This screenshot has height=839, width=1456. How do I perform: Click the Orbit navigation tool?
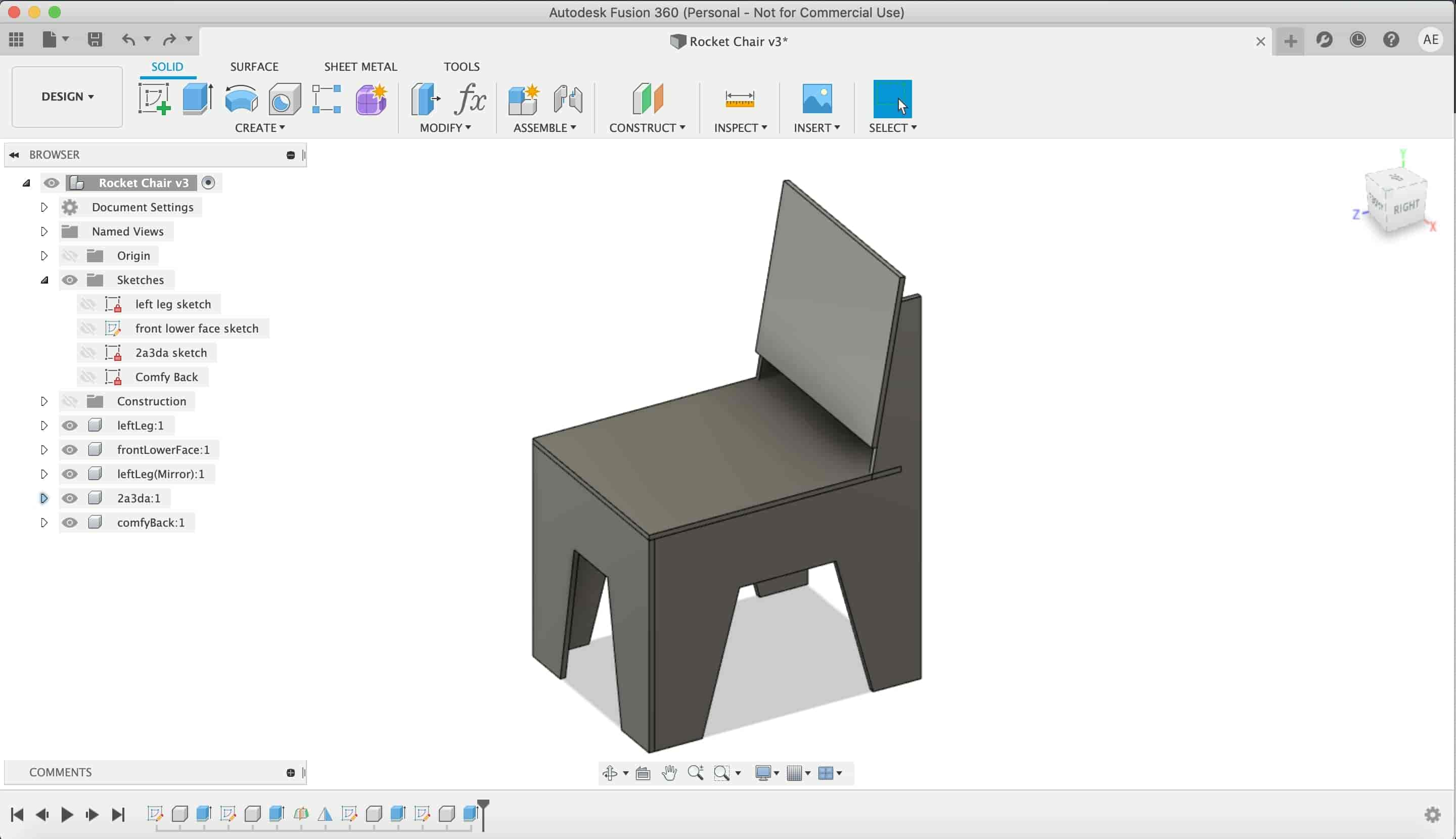[610, 773]
